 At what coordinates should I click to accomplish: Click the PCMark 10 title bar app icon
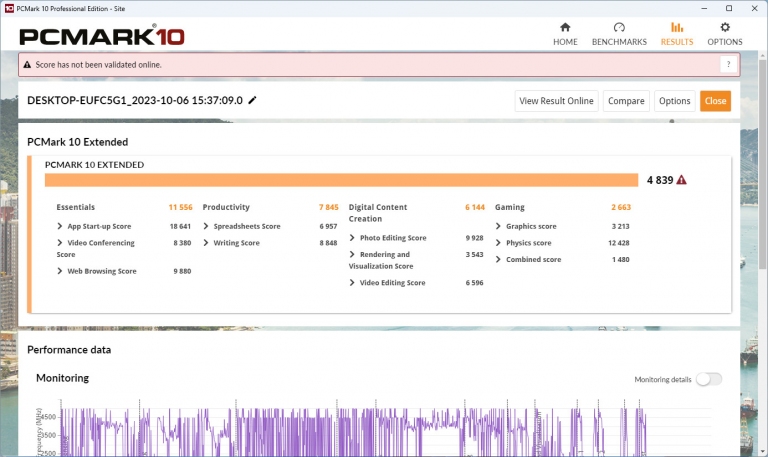9,8
